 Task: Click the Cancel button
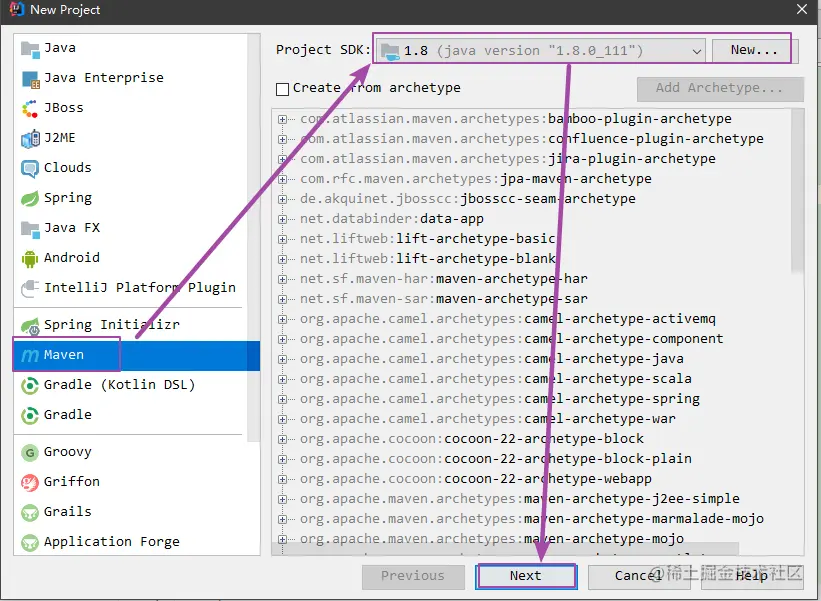point(637,576)
